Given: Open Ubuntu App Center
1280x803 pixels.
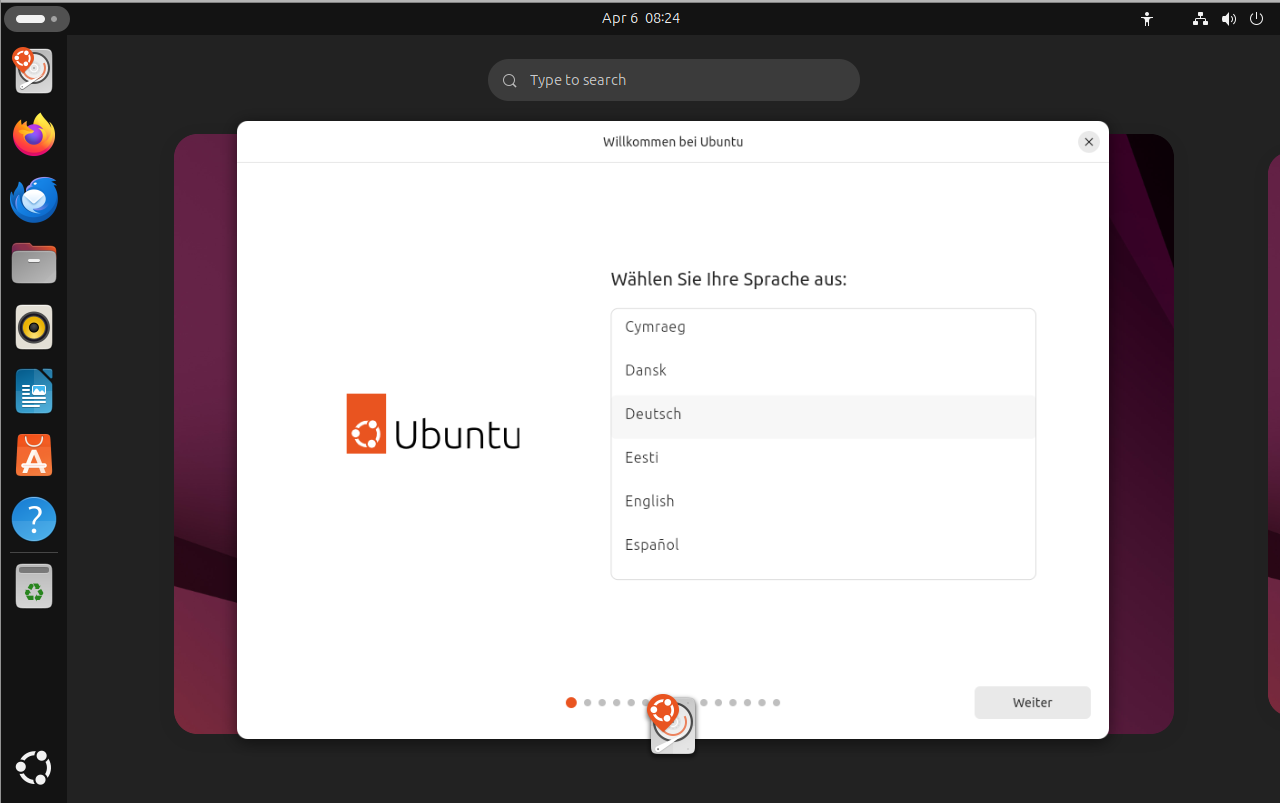Looking at the screenshot, I should [x=34, y=456].
